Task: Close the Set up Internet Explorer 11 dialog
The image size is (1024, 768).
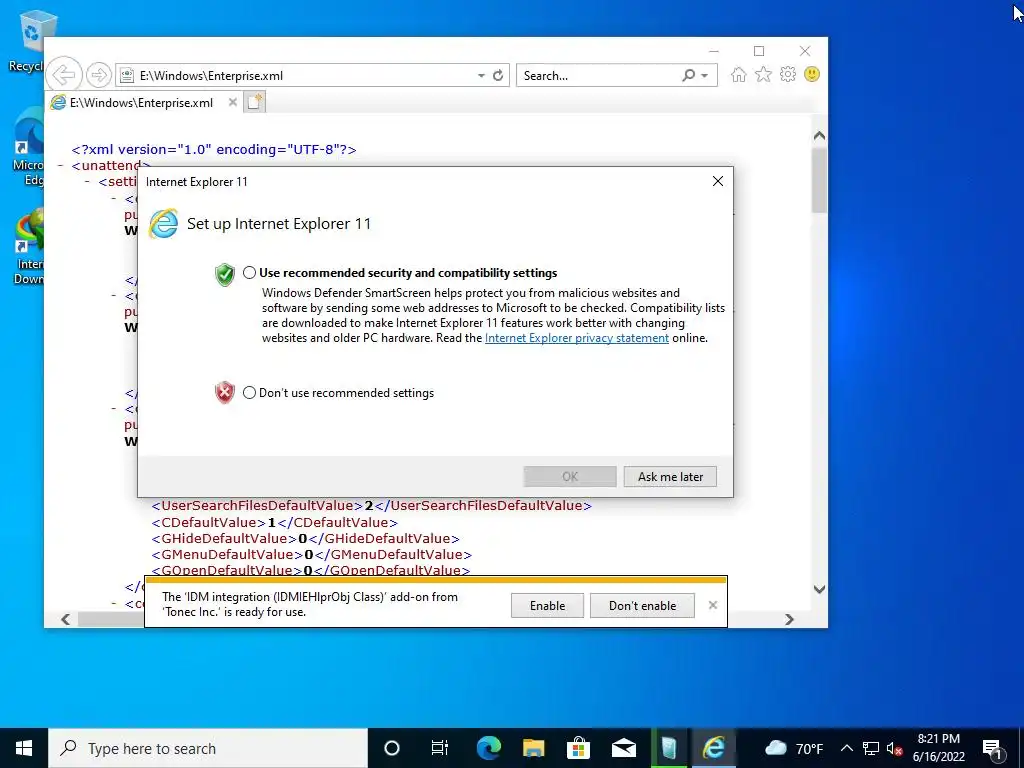Action: coord(718,181)
